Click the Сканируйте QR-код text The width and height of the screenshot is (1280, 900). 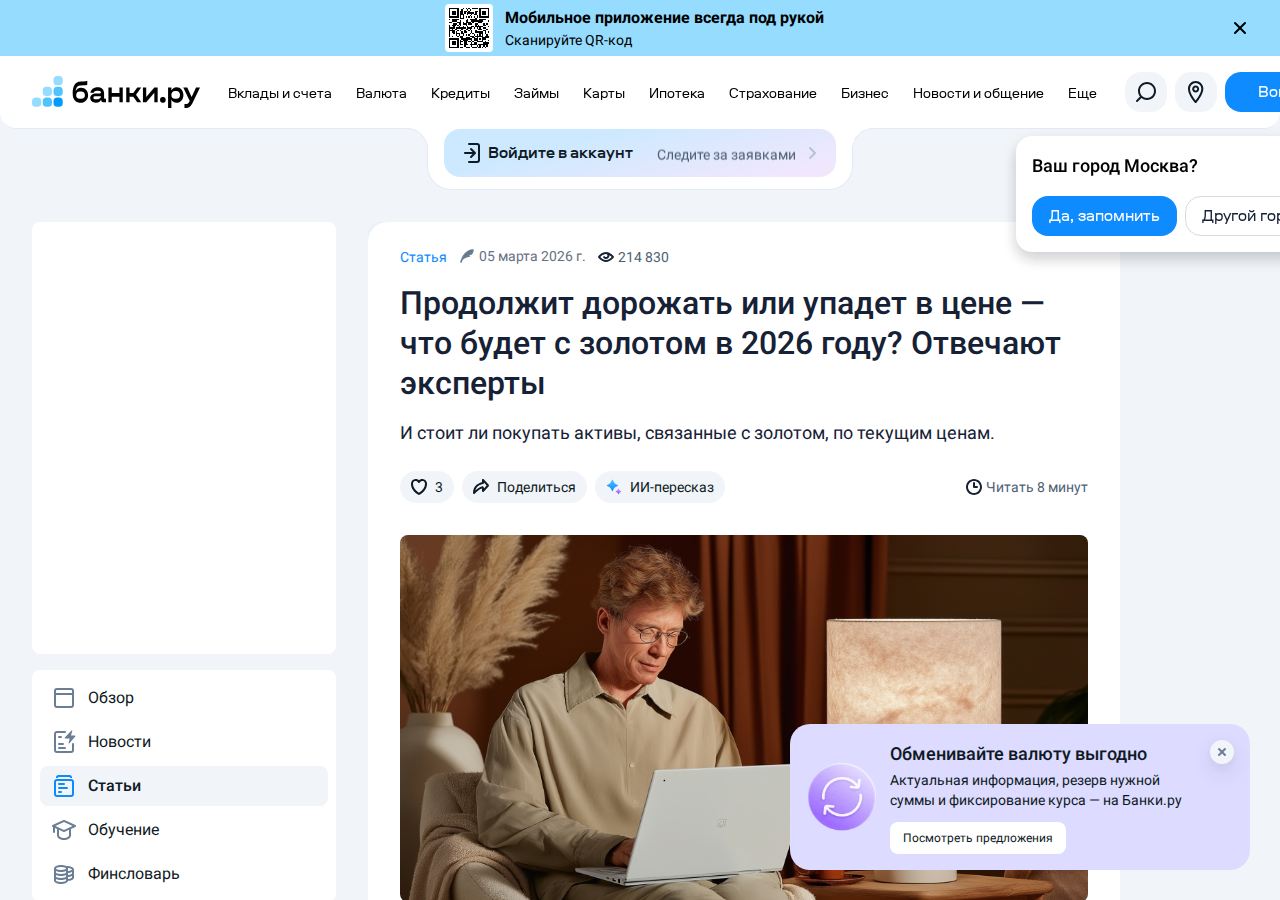(569, 41)
